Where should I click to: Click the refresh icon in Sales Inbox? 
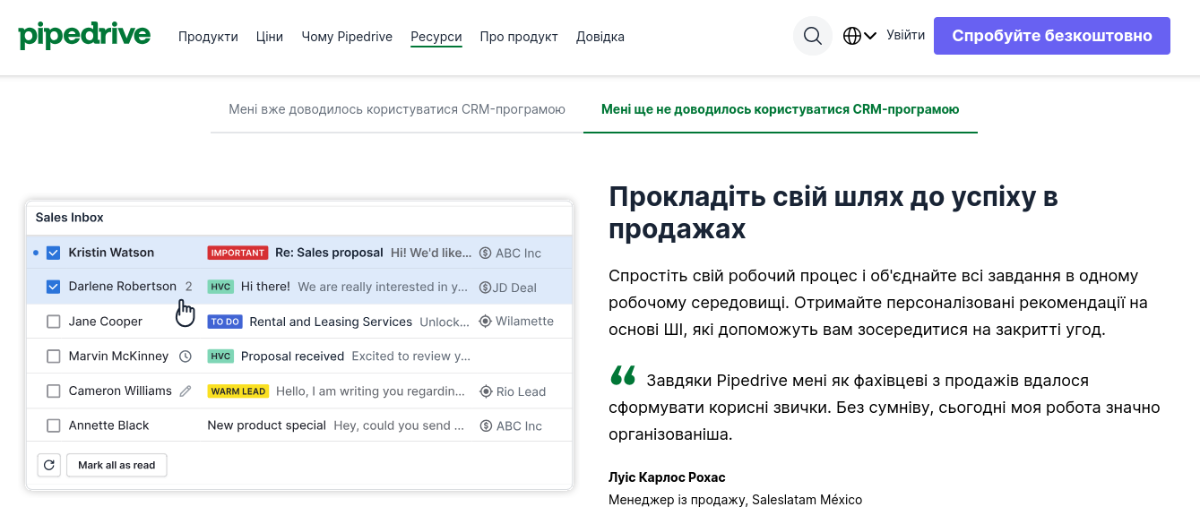[x=49, y=465]
